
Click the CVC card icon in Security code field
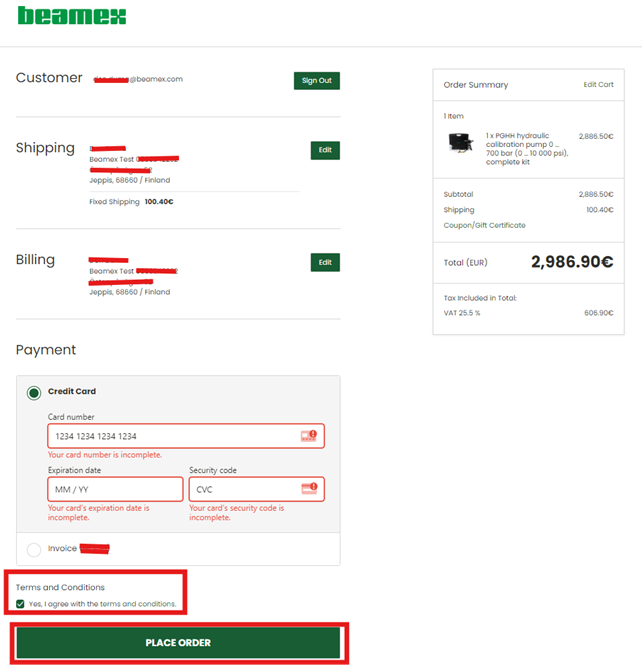click(309, 489)
